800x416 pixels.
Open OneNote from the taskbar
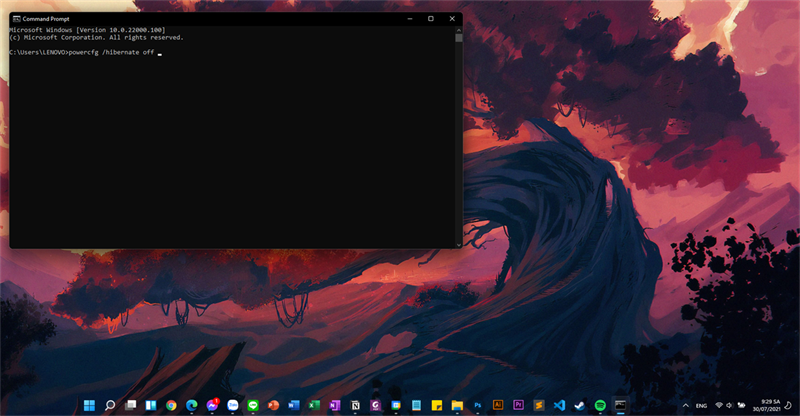pyautogui.click(x=335, y=405)
